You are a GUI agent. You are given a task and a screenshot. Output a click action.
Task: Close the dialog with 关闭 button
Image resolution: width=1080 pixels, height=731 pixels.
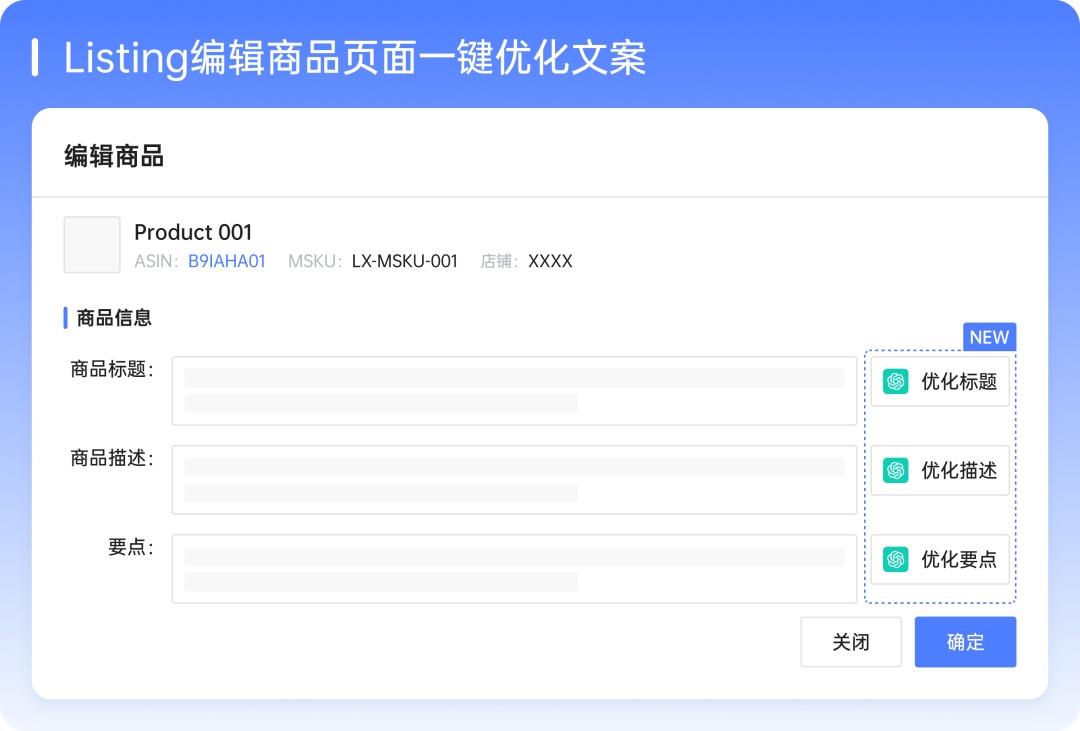pos(851,642)
